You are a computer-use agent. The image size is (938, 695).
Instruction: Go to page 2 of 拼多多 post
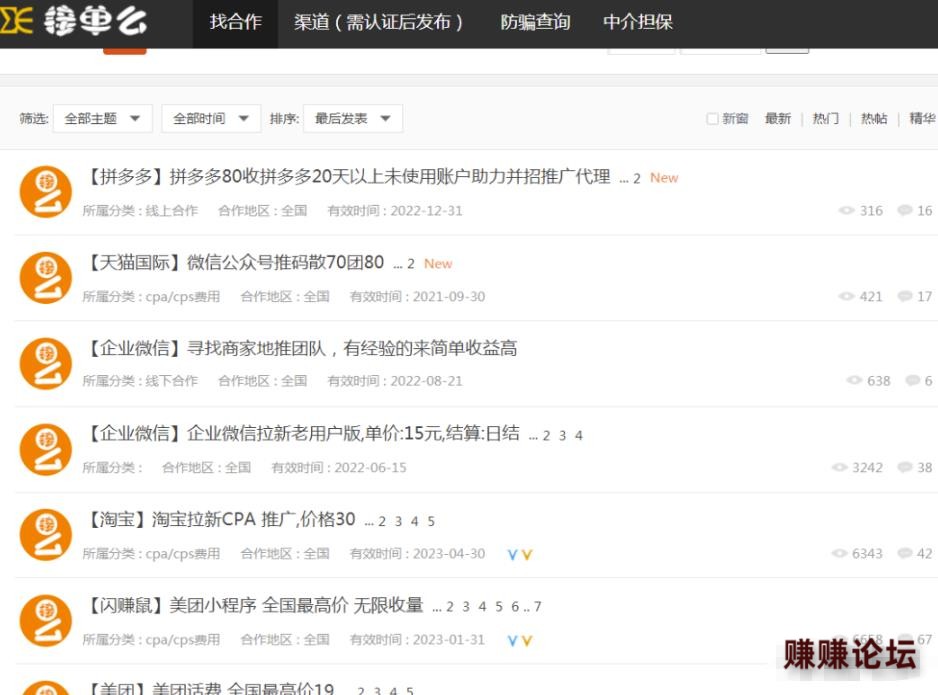point(636,179)
